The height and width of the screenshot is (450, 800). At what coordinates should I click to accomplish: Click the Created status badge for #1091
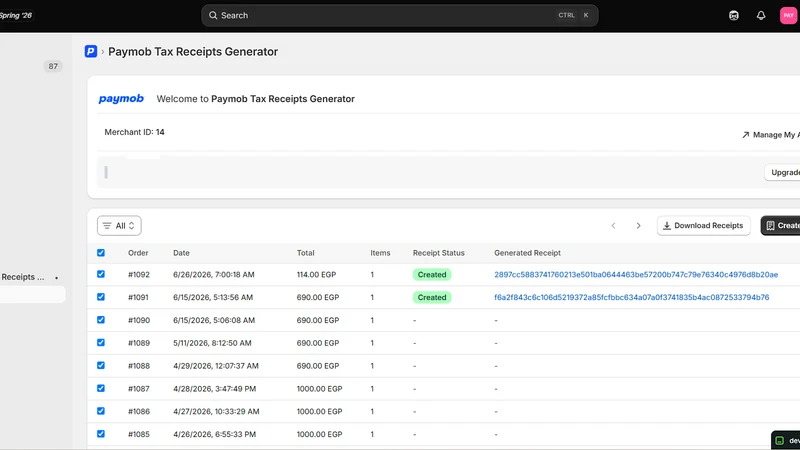coord(432,297)
